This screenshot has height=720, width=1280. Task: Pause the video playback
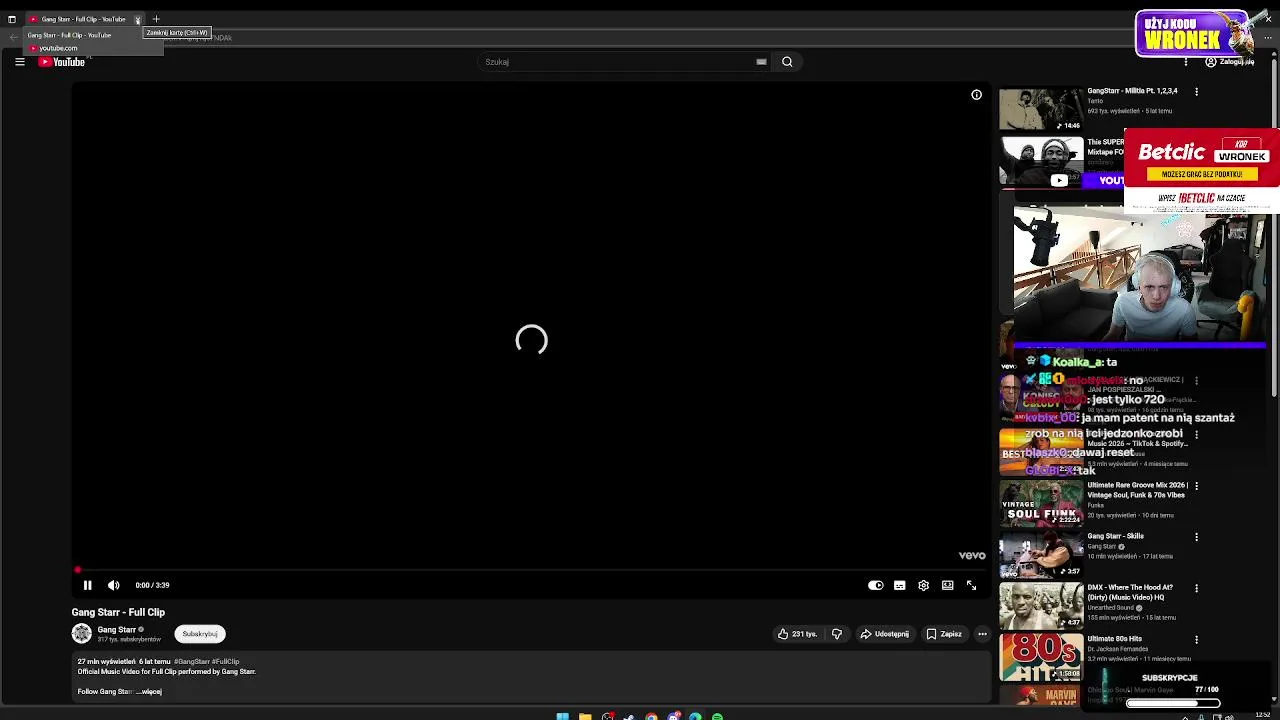(x=87, y=585)
